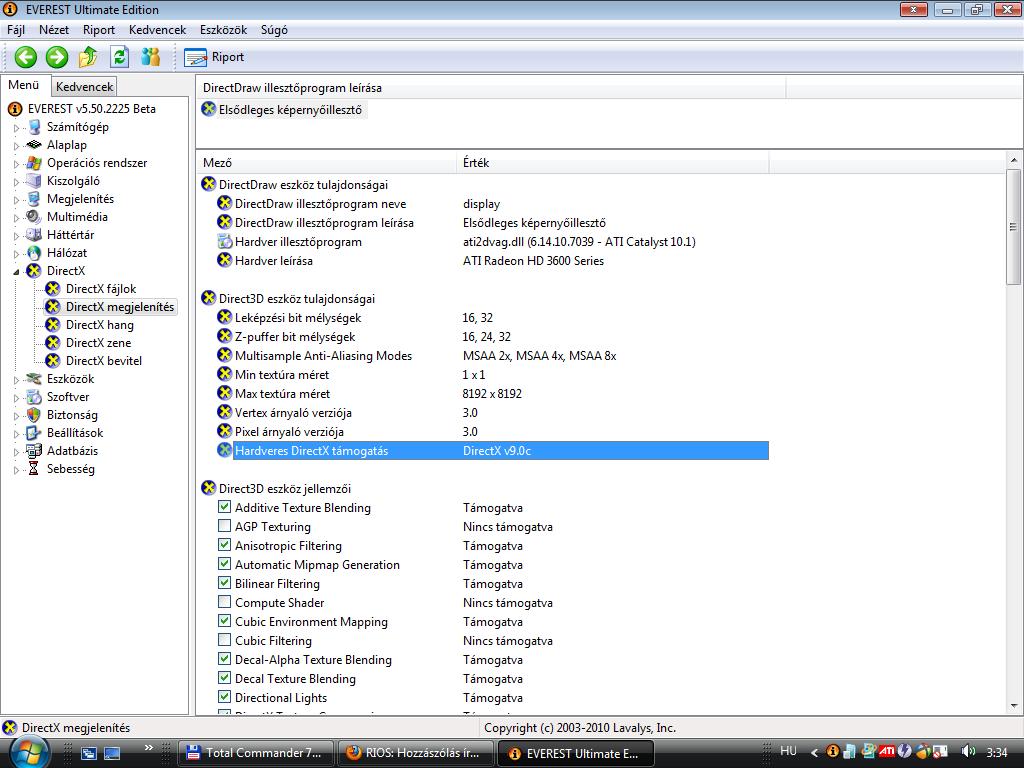Toggle Anisotropic Filtering checkbox
Screen dimensions: 1024x768
224,545
